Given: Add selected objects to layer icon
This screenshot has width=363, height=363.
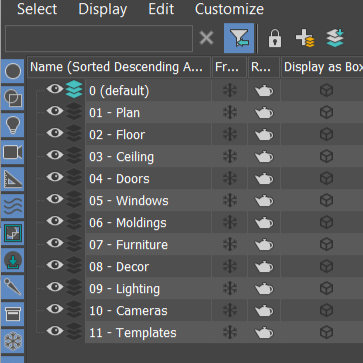Looking at the screenshot, I should (x=335, y=38).
